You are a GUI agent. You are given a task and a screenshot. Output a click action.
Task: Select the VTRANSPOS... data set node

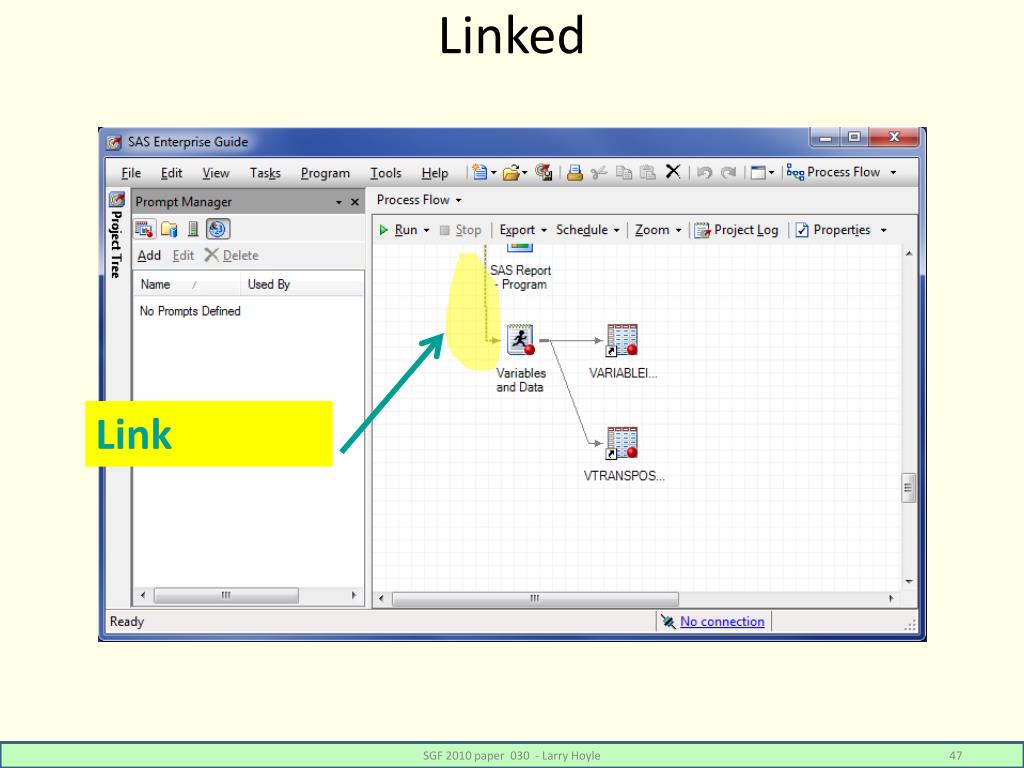[622, 443]
